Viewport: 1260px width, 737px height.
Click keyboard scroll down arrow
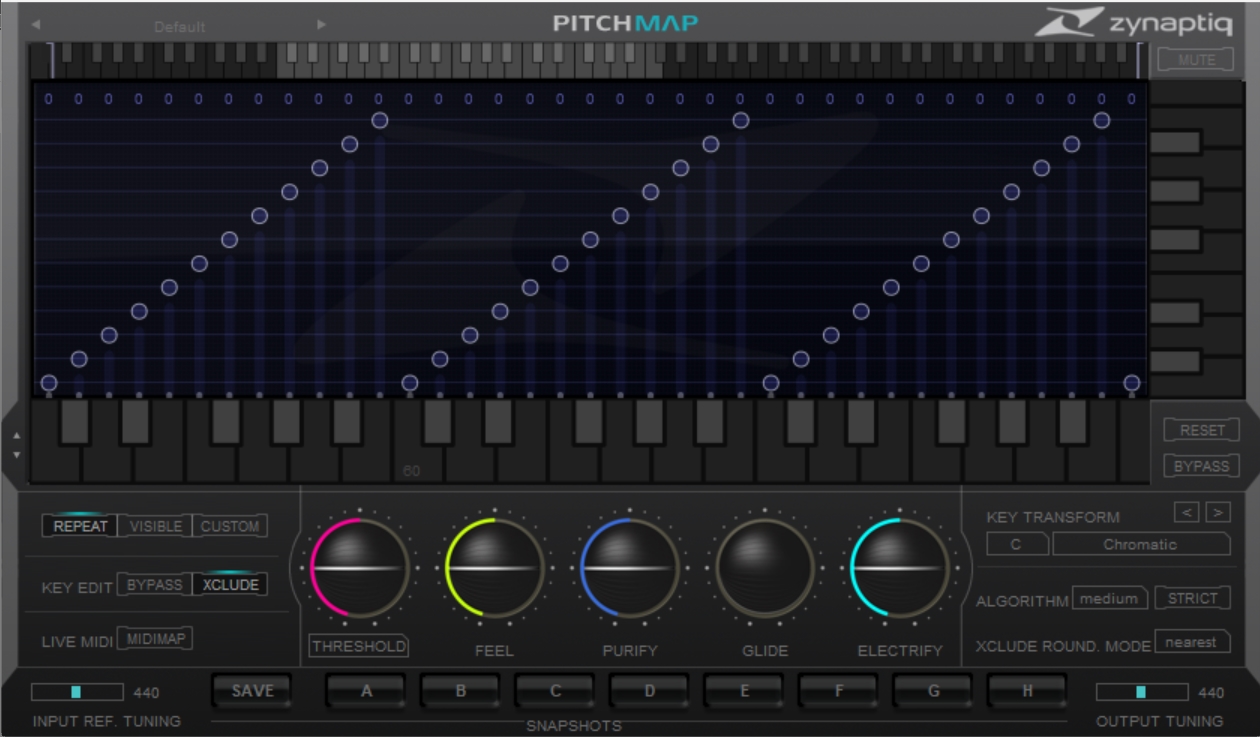[x=15, y=454]
